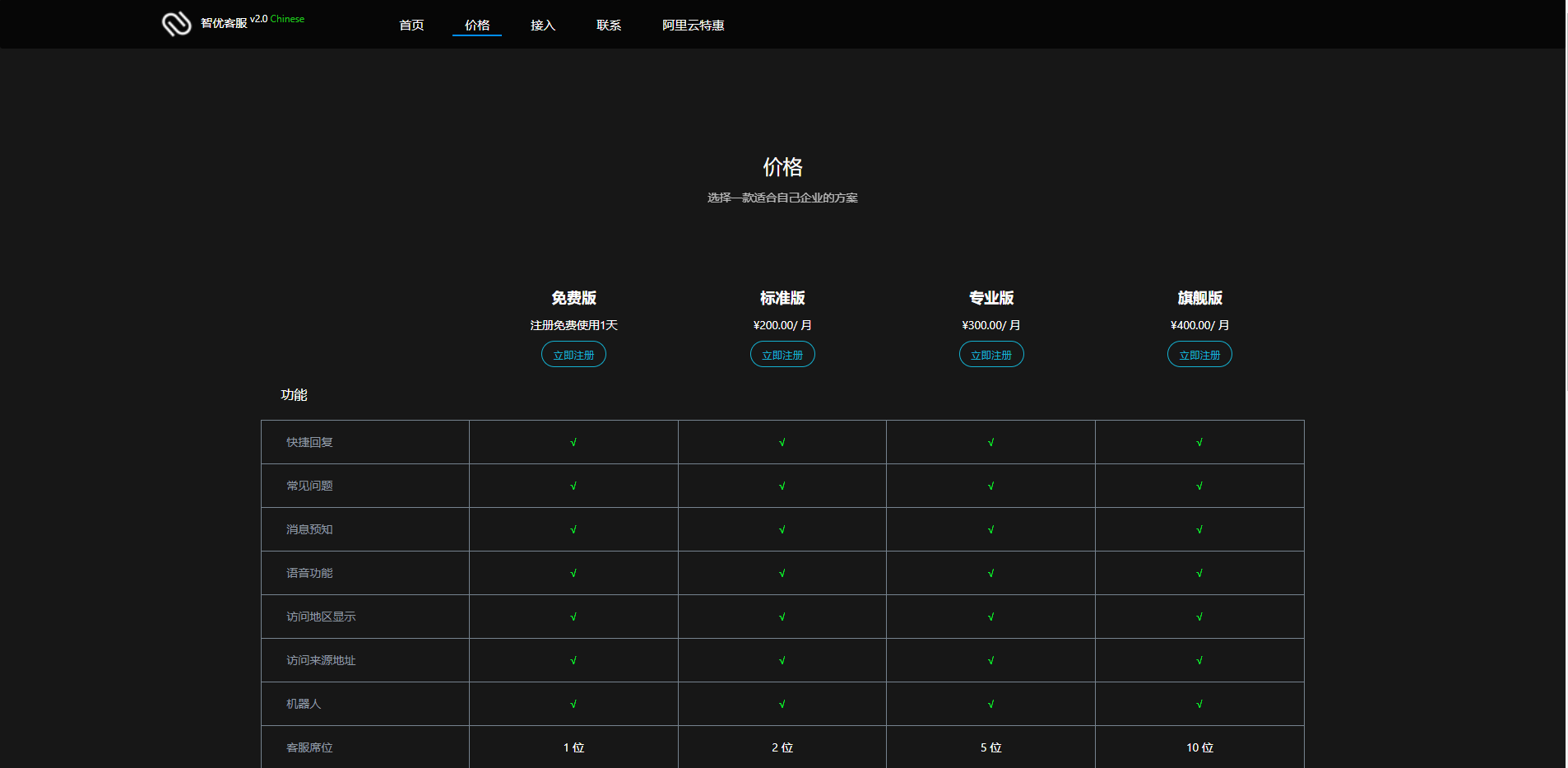Click 立即注册 under 标准版
This screenshot has height=768, width=1568.
[782, 355]
